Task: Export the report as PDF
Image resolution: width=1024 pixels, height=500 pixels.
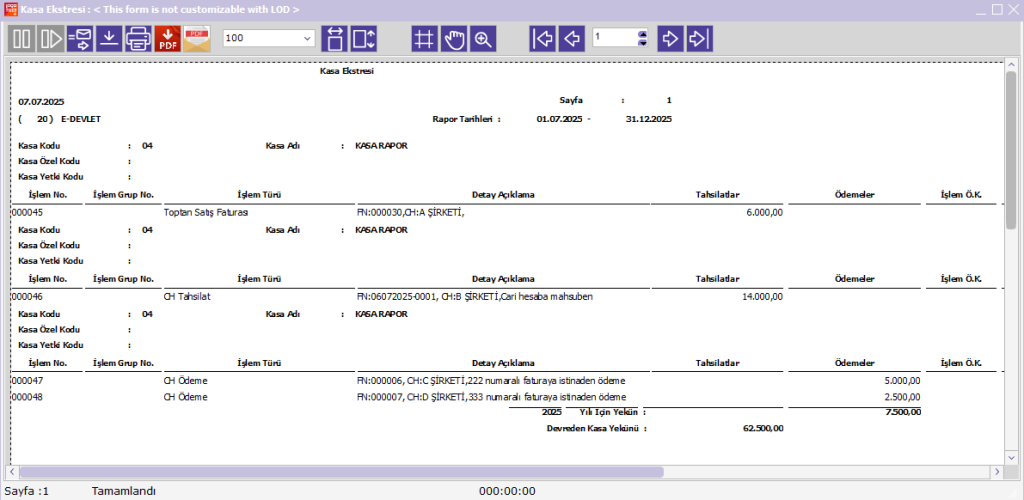Action: (x=168, y=39)
